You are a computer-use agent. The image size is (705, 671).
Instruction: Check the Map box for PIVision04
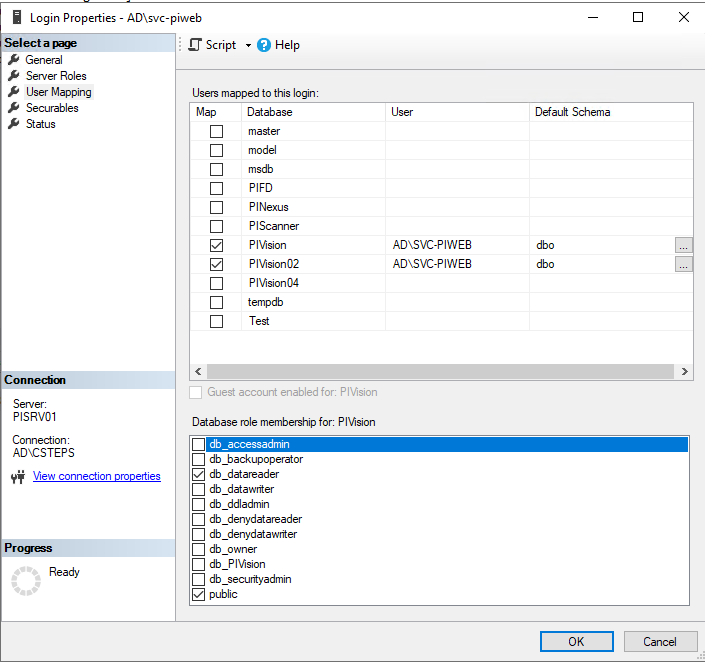[216, 283]
